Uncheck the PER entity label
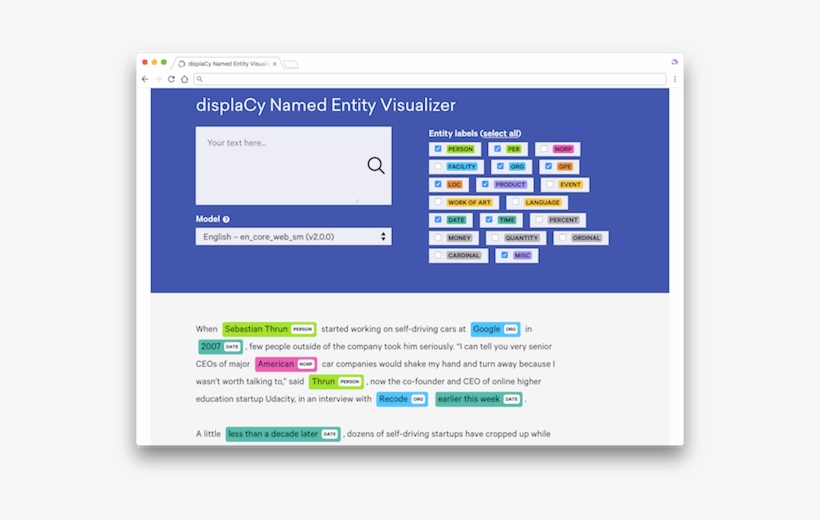Image resolution: width=820 pixels, height=520 pixels. pos(497,149)
